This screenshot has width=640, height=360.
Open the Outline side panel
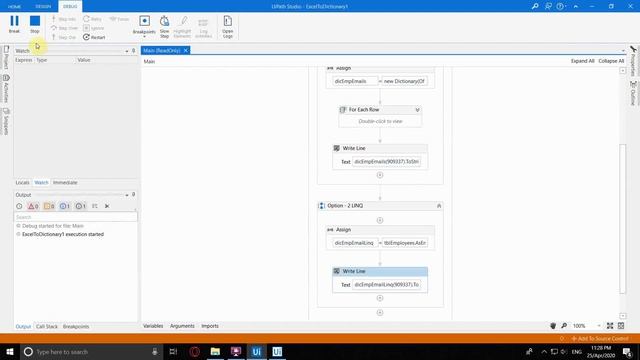point(633,93)
